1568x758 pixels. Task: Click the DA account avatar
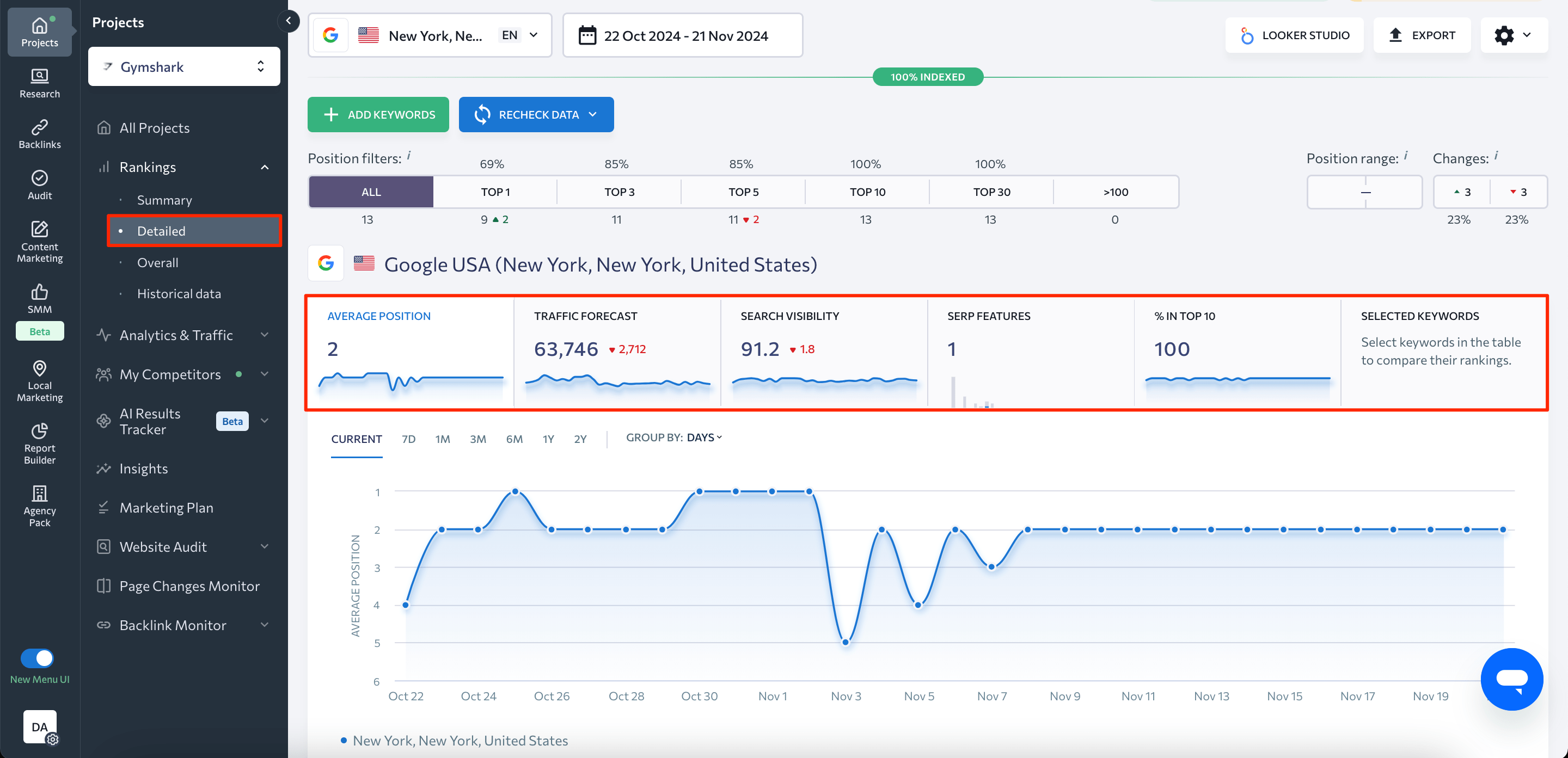click(40, 726)
